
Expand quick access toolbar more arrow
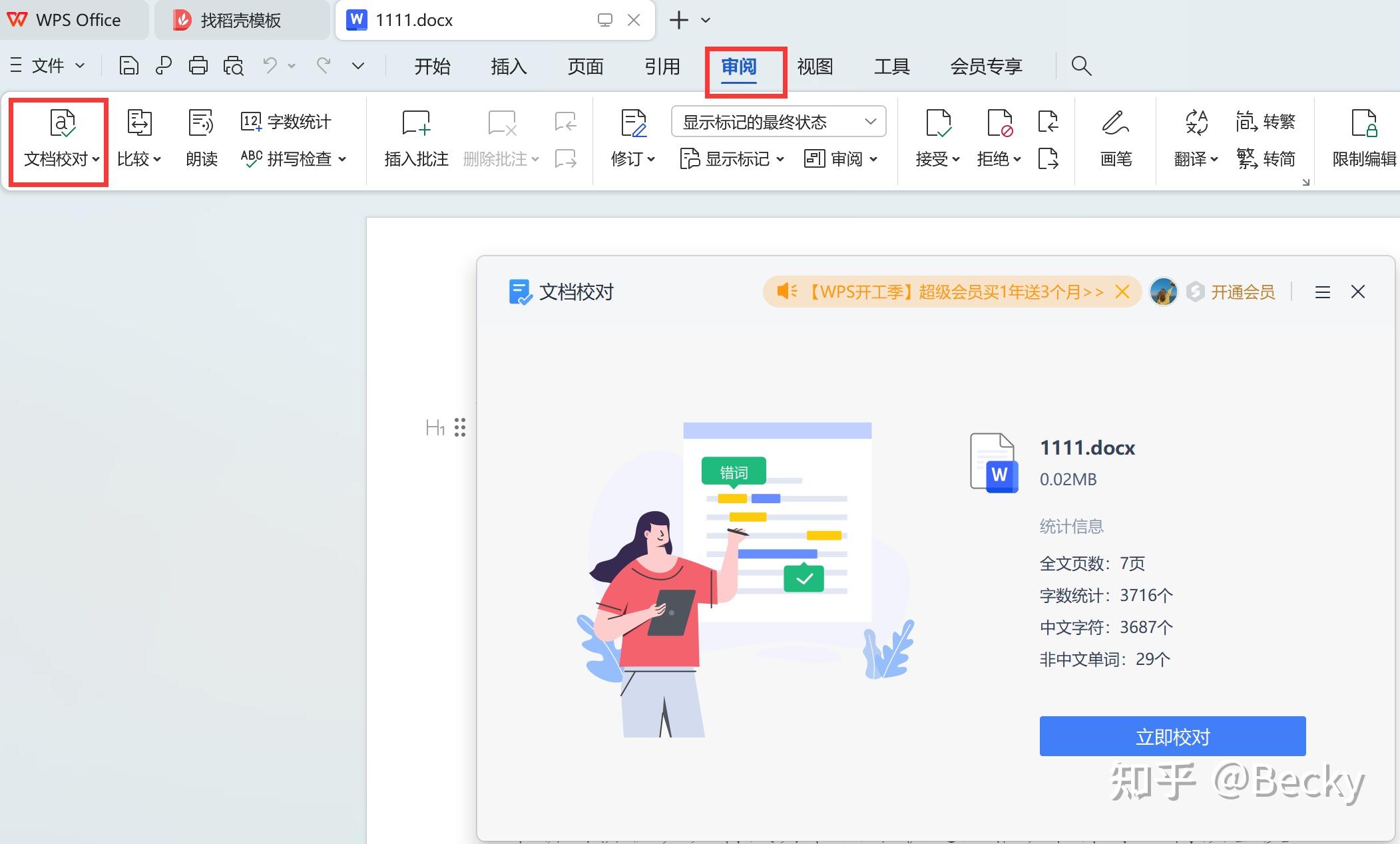[358, 66]
